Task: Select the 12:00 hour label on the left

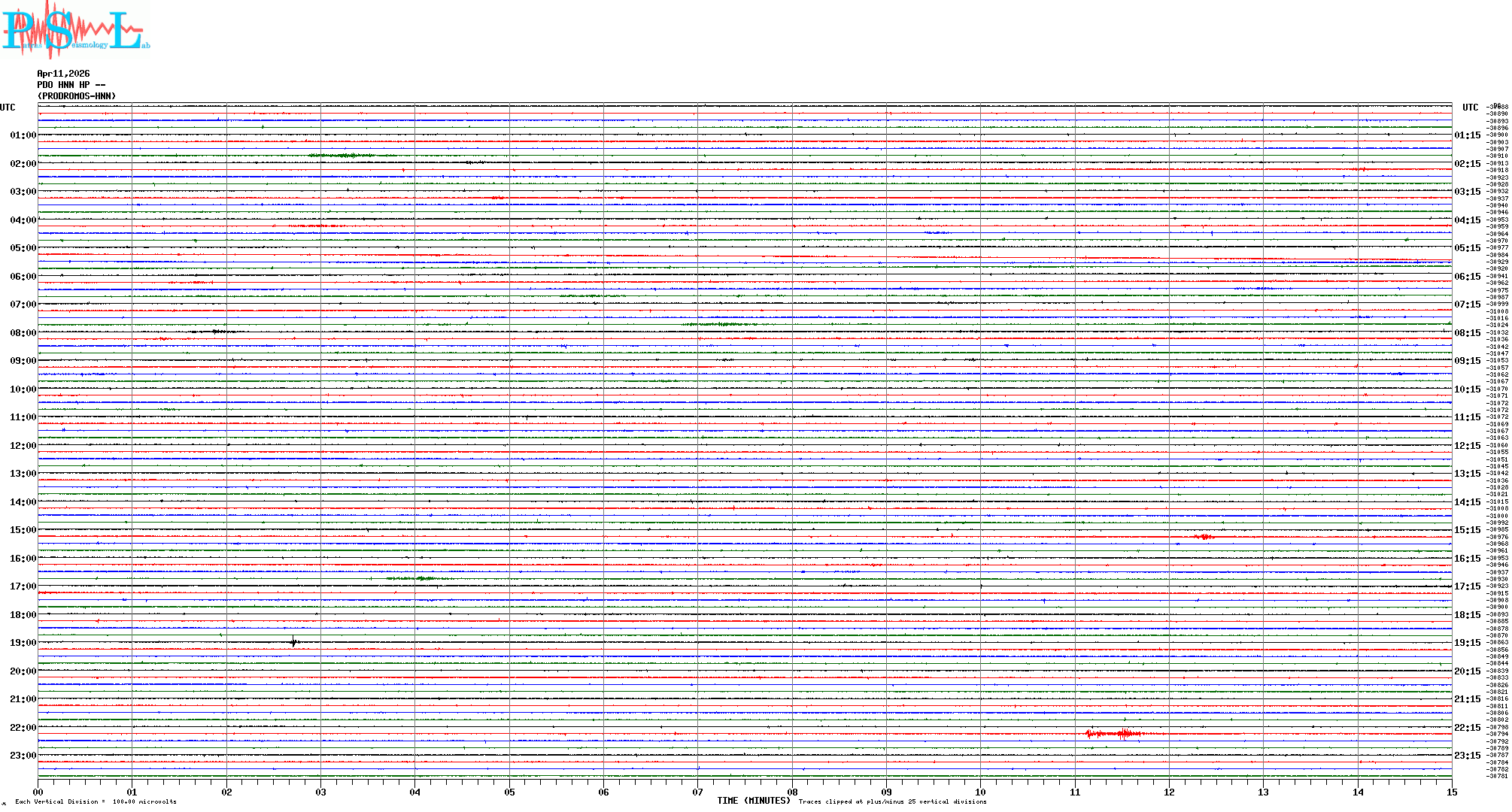Action: (x=23, y=446)
